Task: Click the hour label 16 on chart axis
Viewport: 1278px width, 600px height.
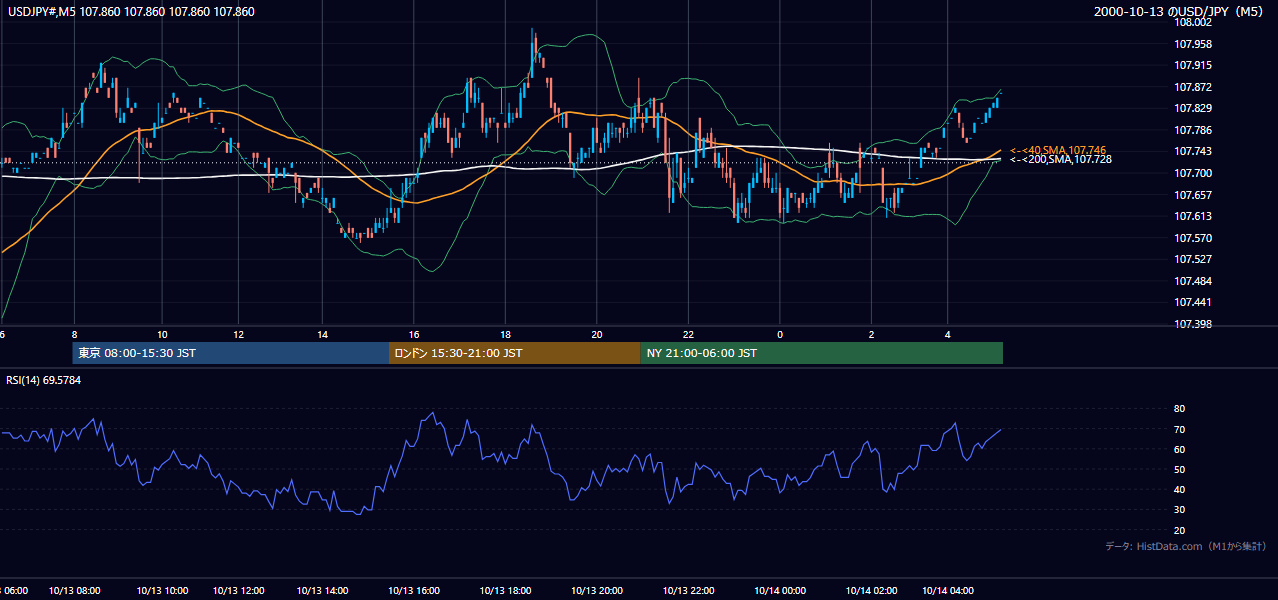Action: [414, 334]
